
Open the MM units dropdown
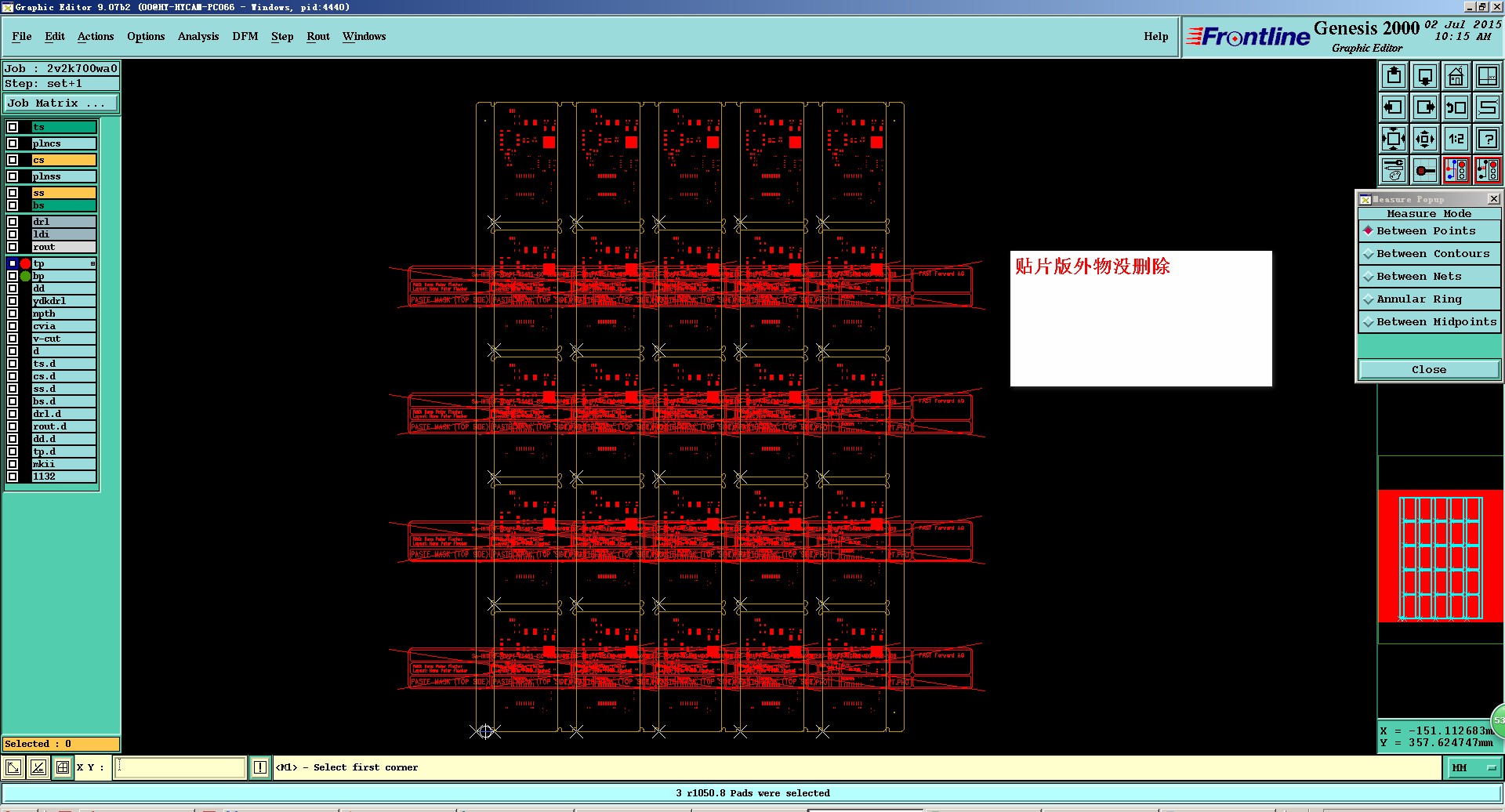pos(1473,768)
